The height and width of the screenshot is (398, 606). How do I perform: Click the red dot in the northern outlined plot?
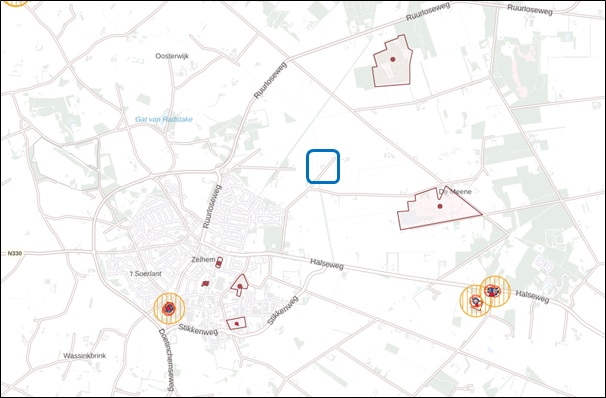(393, 59)
